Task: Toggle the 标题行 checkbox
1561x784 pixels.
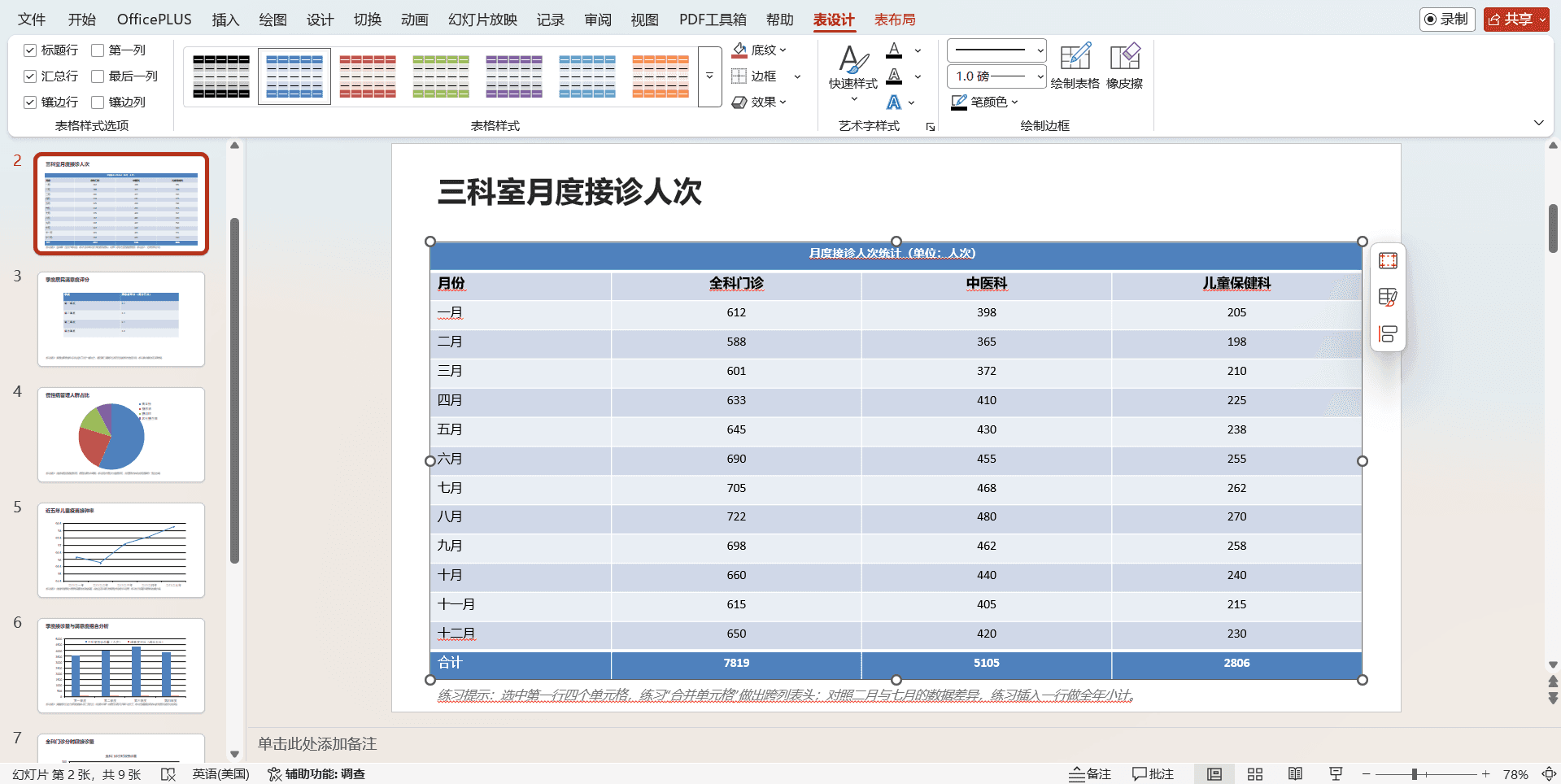Action: 30,50
